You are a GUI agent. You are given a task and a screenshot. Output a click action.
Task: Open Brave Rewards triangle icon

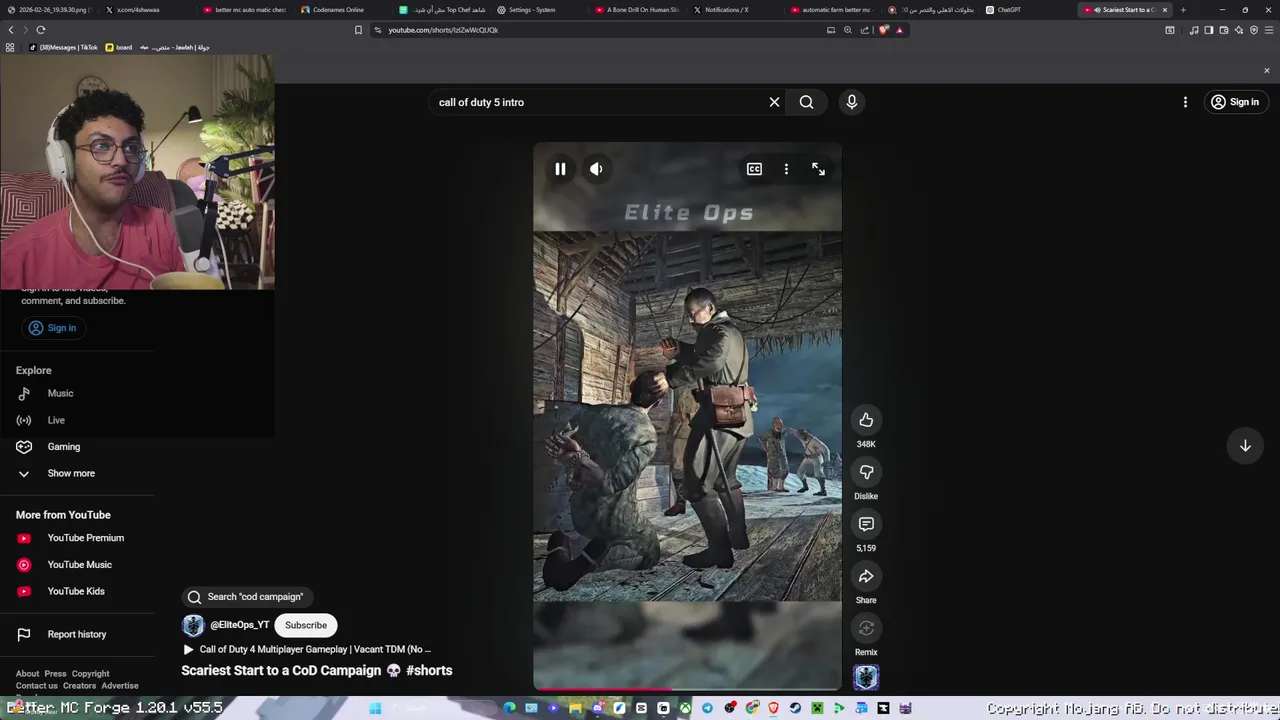pos(899,30)
